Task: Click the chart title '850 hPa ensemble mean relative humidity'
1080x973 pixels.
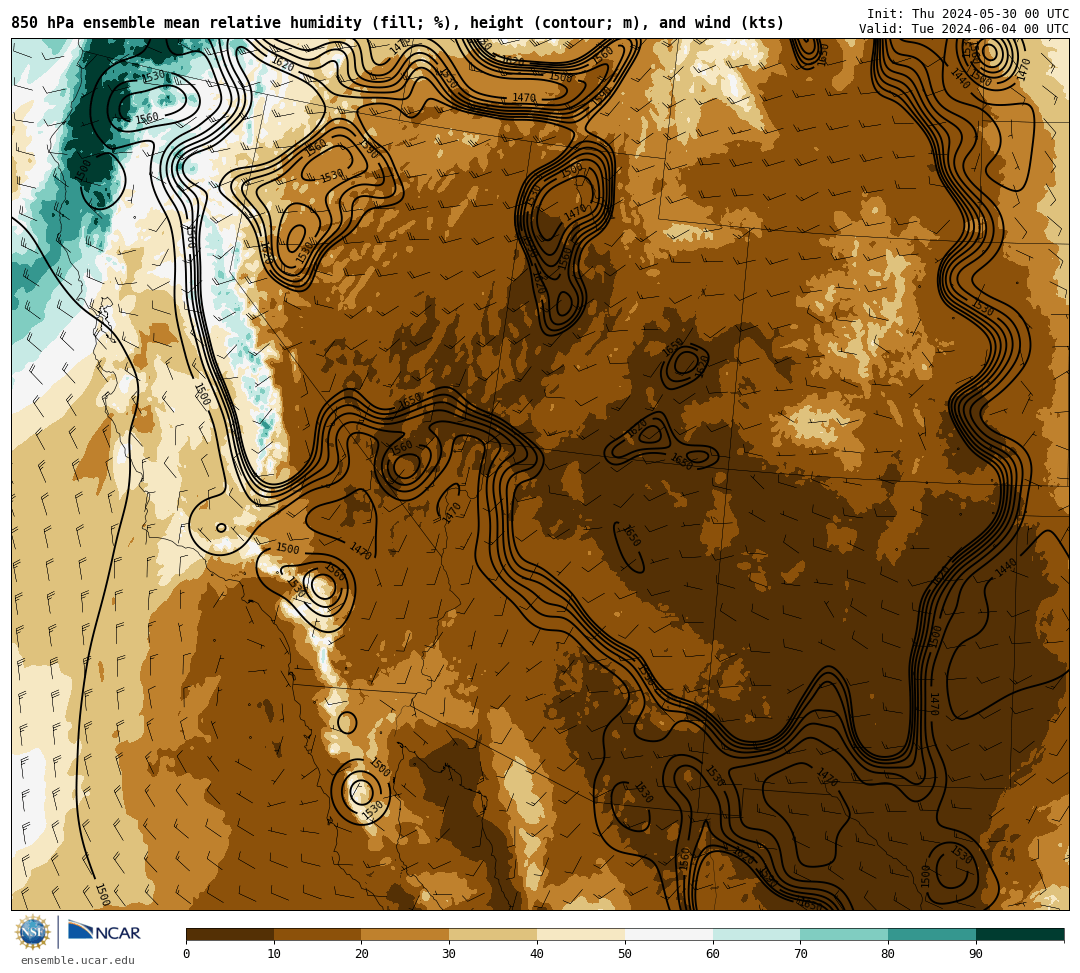Action: pos(186,23)
